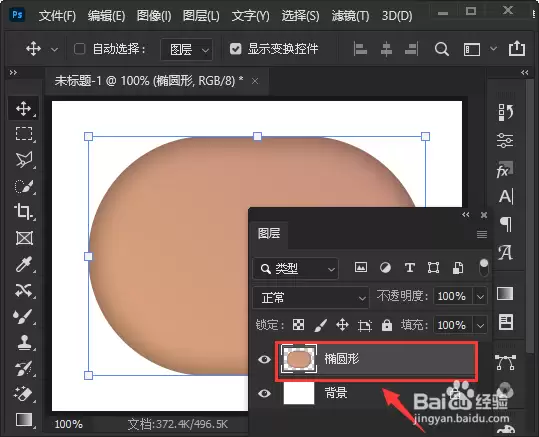Select the Content-Aware Move tool

(23, 291)
